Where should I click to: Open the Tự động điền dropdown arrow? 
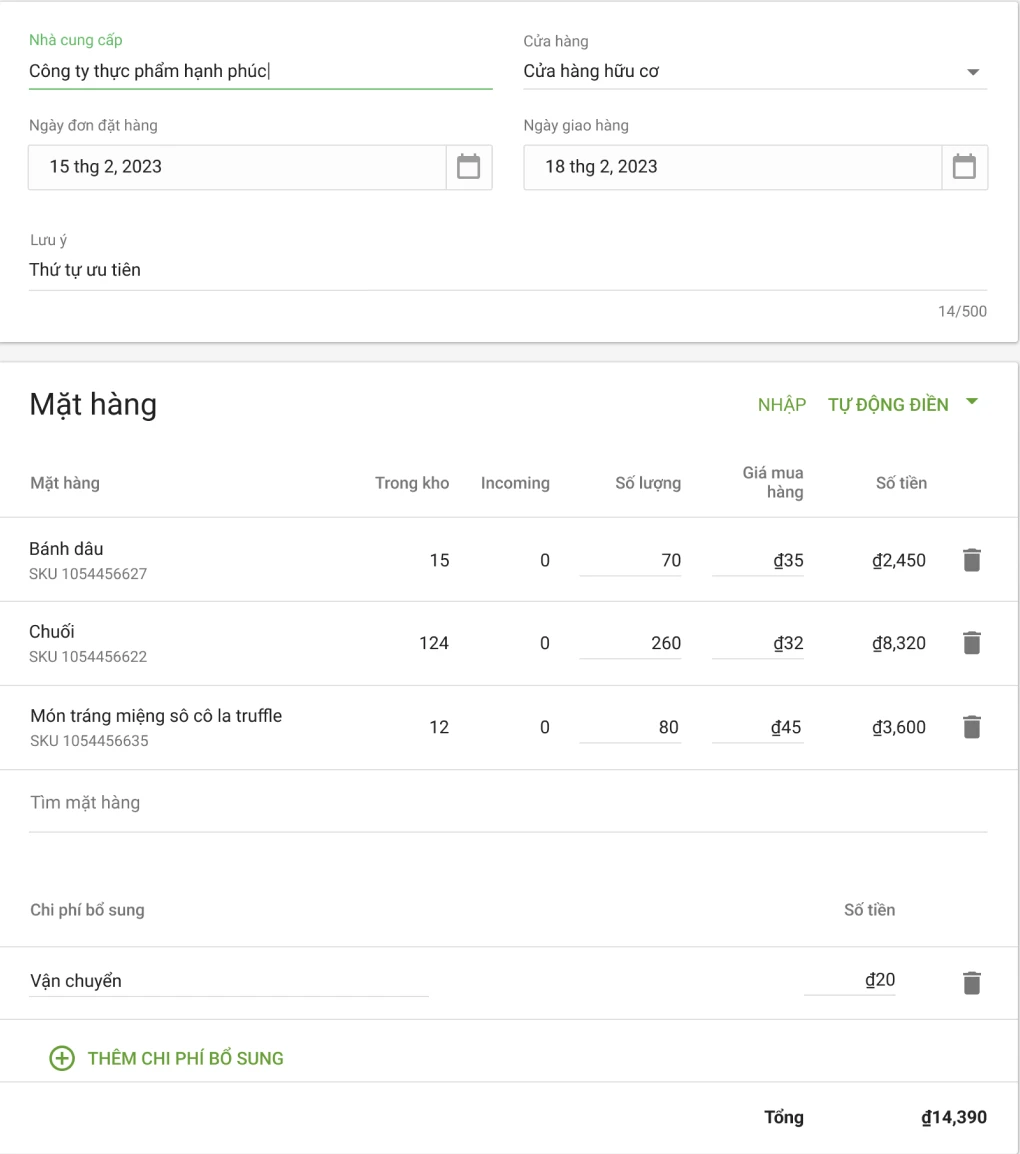[x=970, y=403]
